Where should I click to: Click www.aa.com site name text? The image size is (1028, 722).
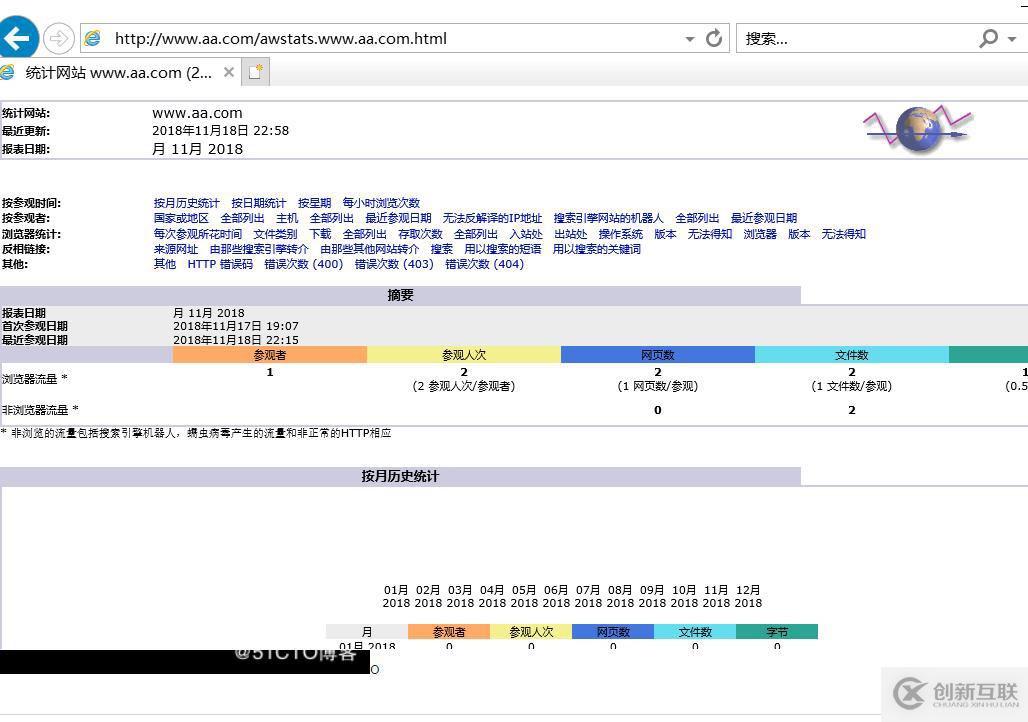197,113
